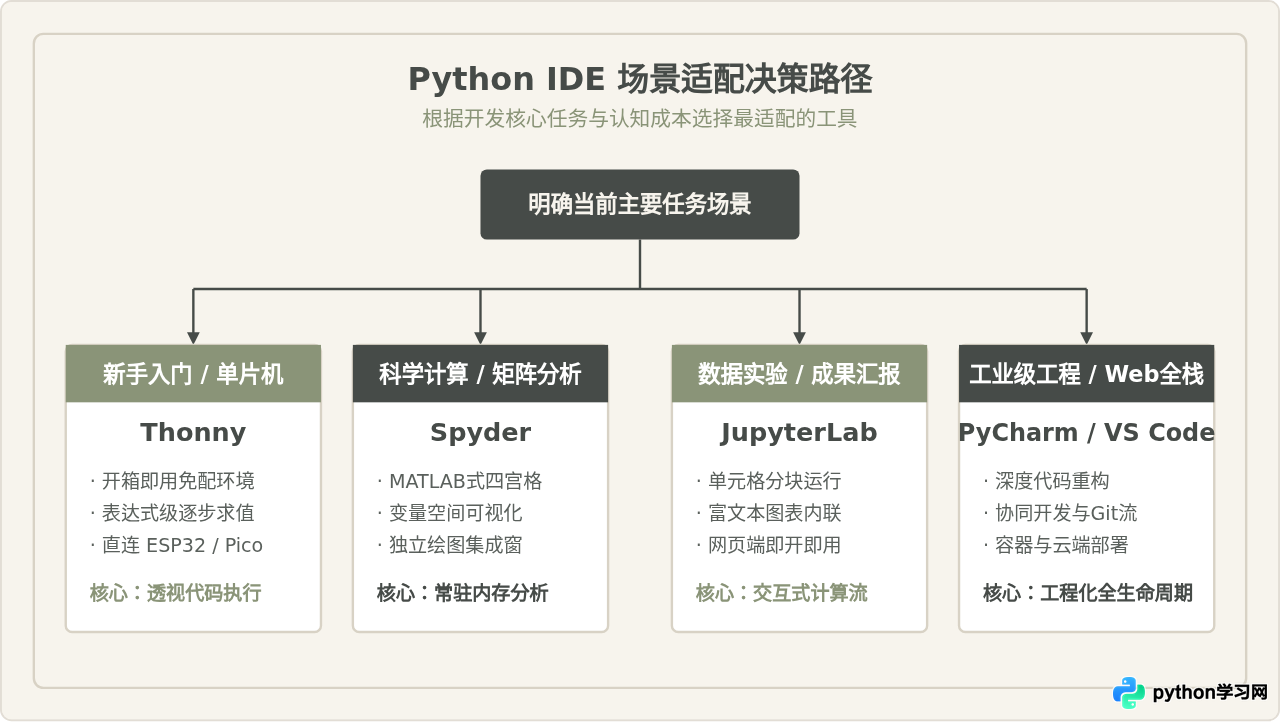
Task: Click the '单元格分块运行' bullet
Action: tap(768, 481)
